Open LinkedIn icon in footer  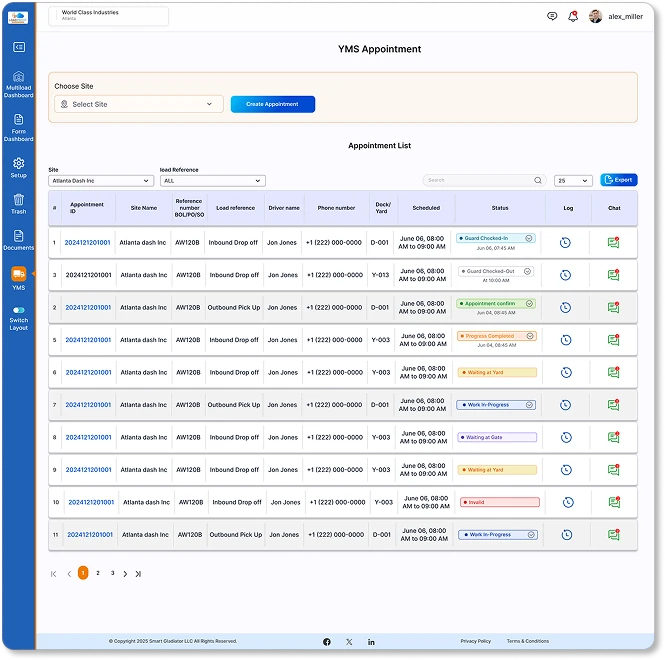(x=371, y=642)
